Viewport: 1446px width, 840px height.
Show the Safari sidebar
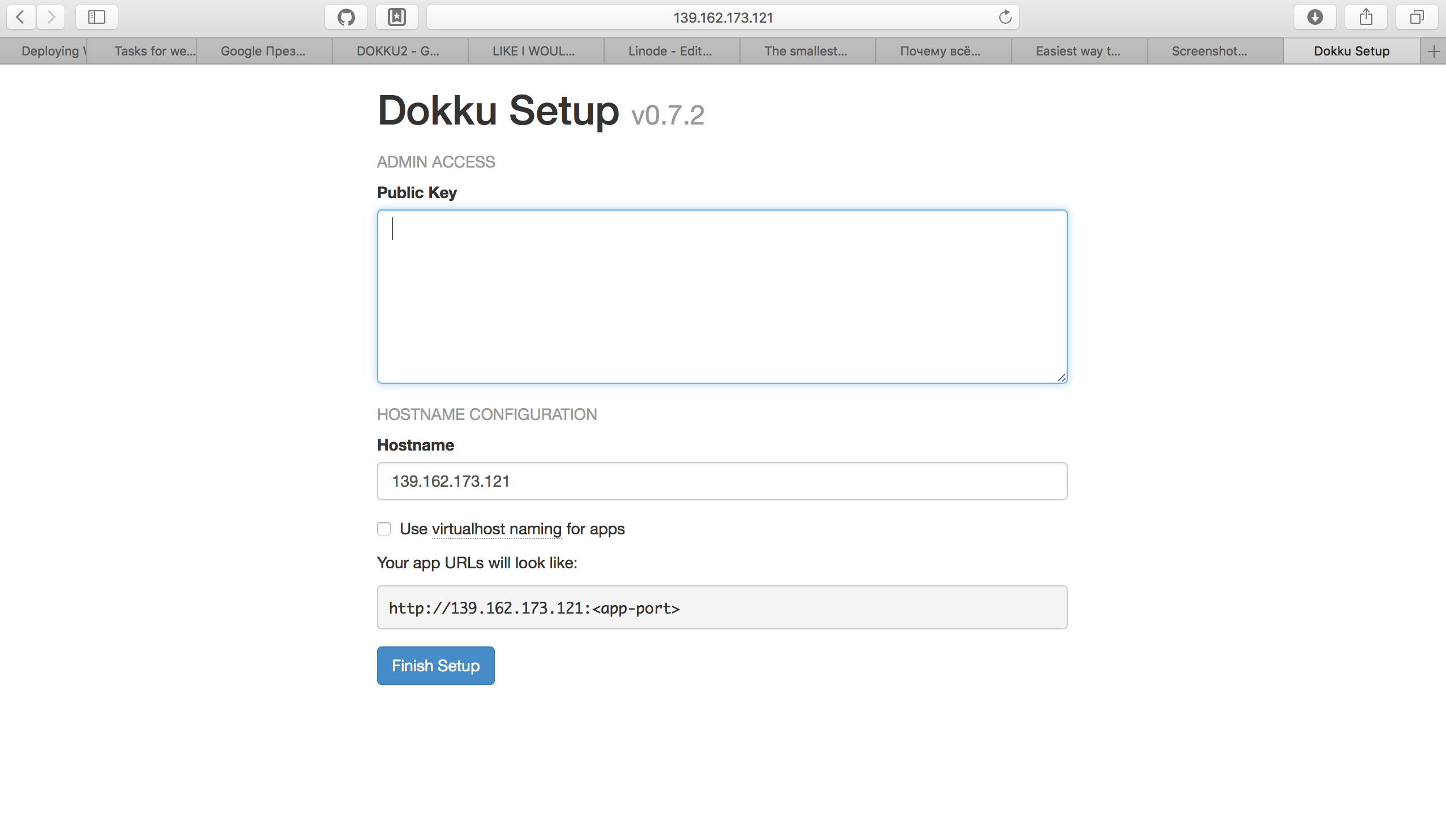[96, 17]
